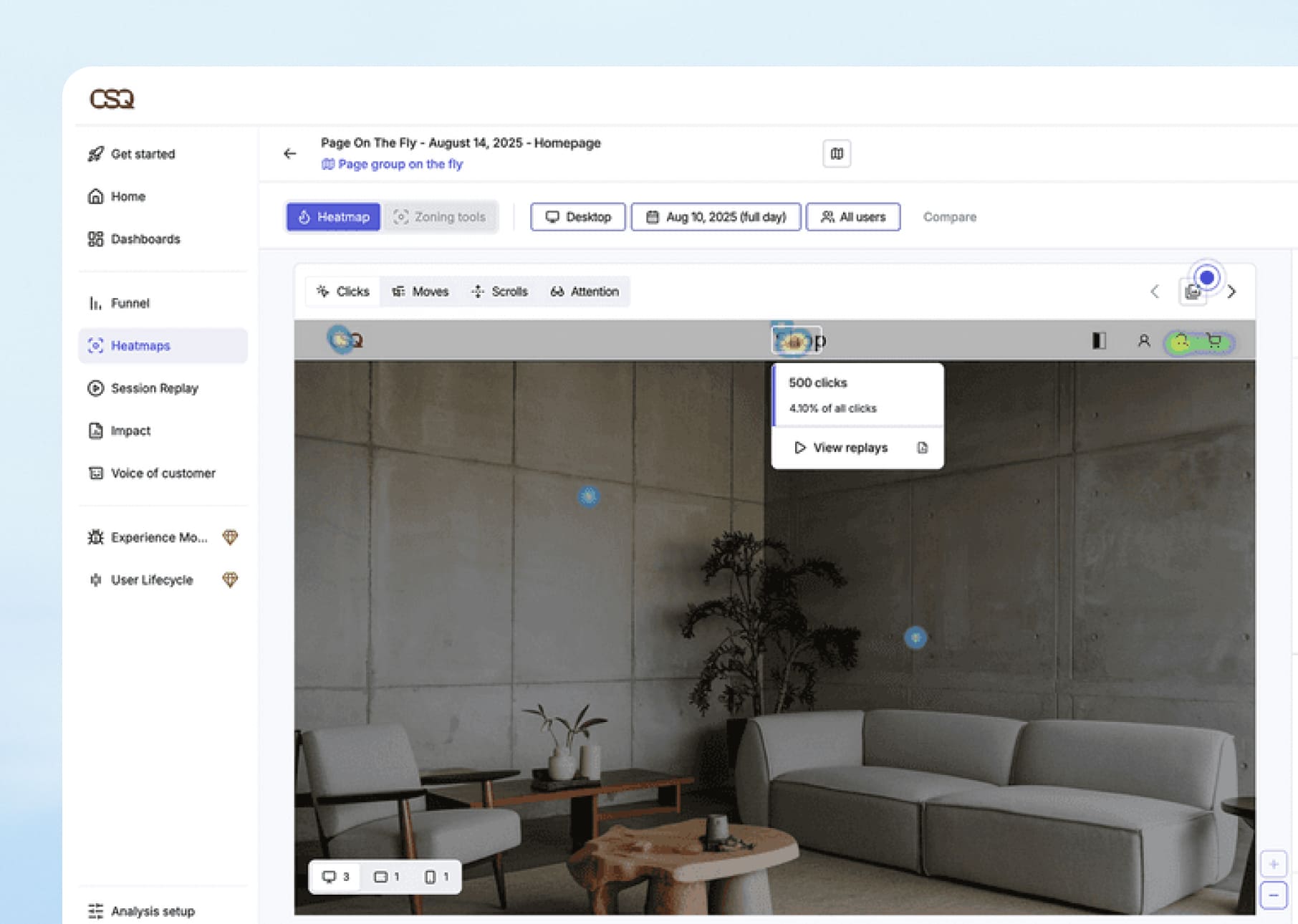Open the Aug 10, 2025 date picker
The image size is (1298, 924).
coord(716,217)
